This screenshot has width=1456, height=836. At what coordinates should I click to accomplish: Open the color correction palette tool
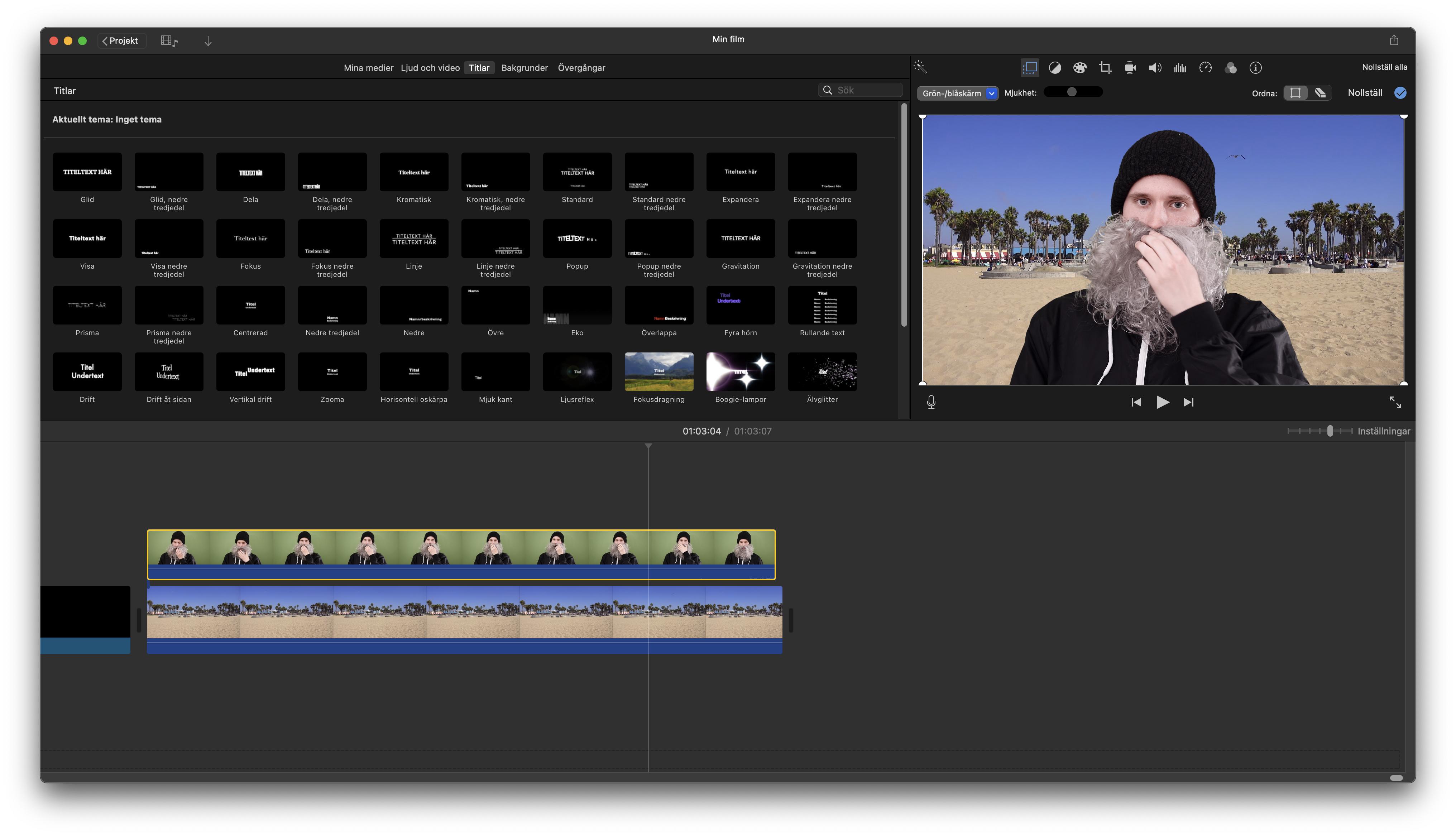tap(1080, 68)
